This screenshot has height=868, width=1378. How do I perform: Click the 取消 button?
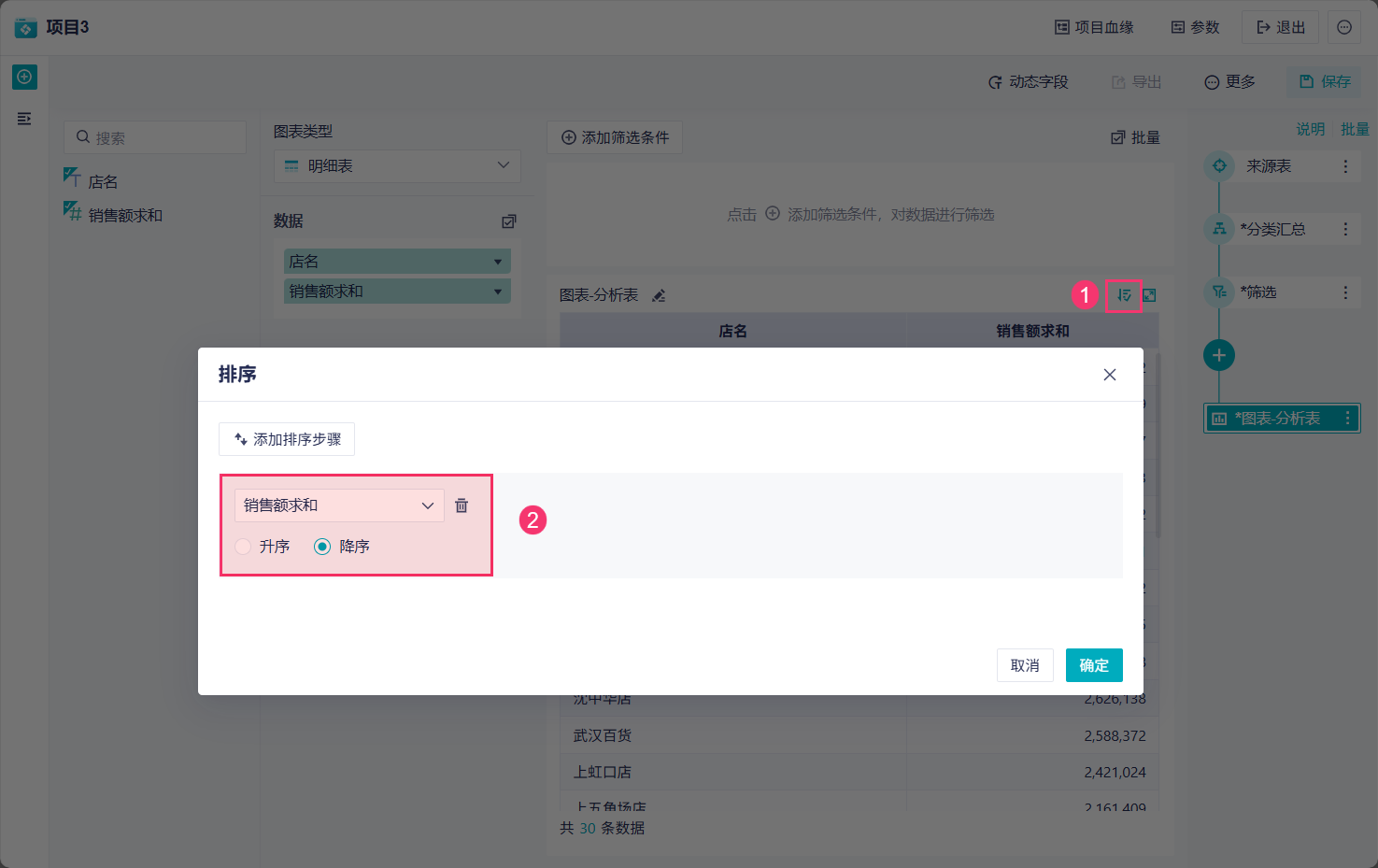(x=1025, y=665)
